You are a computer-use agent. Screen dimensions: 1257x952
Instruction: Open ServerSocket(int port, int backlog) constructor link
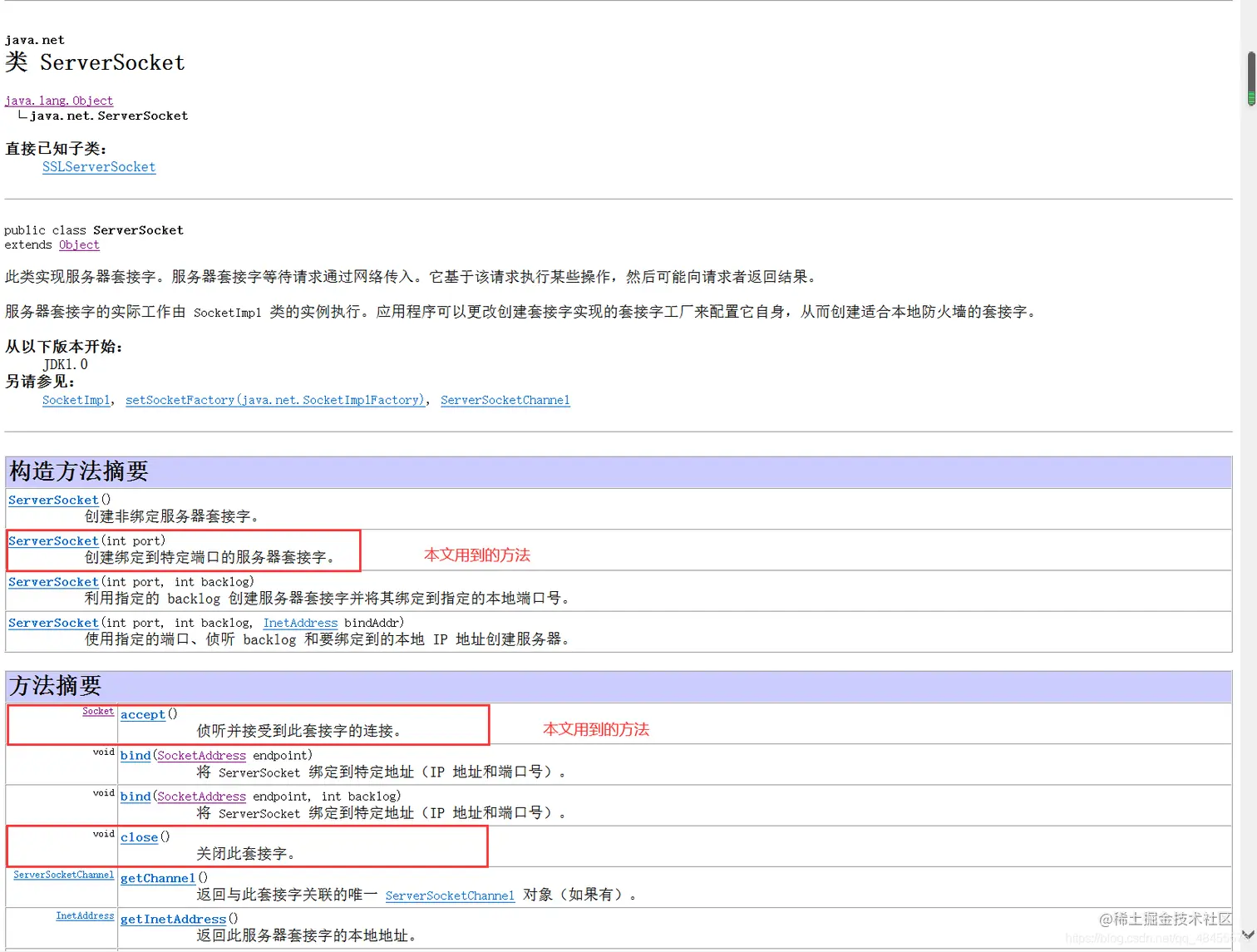(53, 582)
